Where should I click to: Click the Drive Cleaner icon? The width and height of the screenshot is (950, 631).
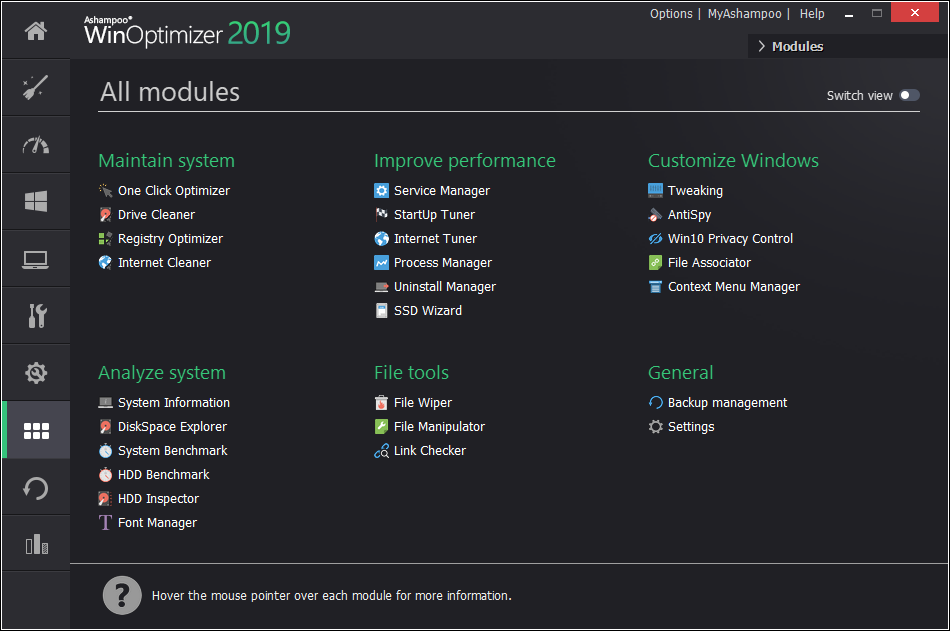point(105,215)
